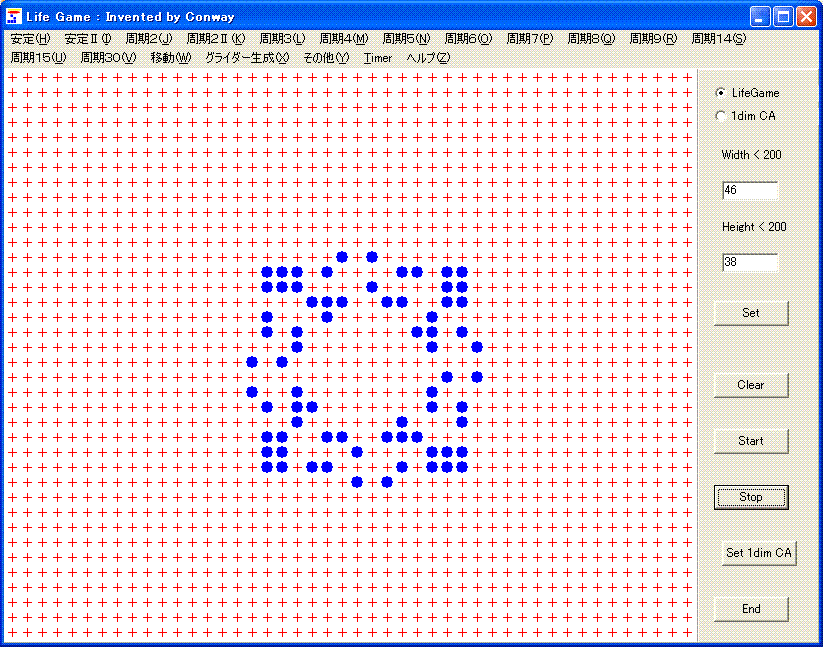
Task: Open the 周期14(S) menu
Action: pos(719,39)
